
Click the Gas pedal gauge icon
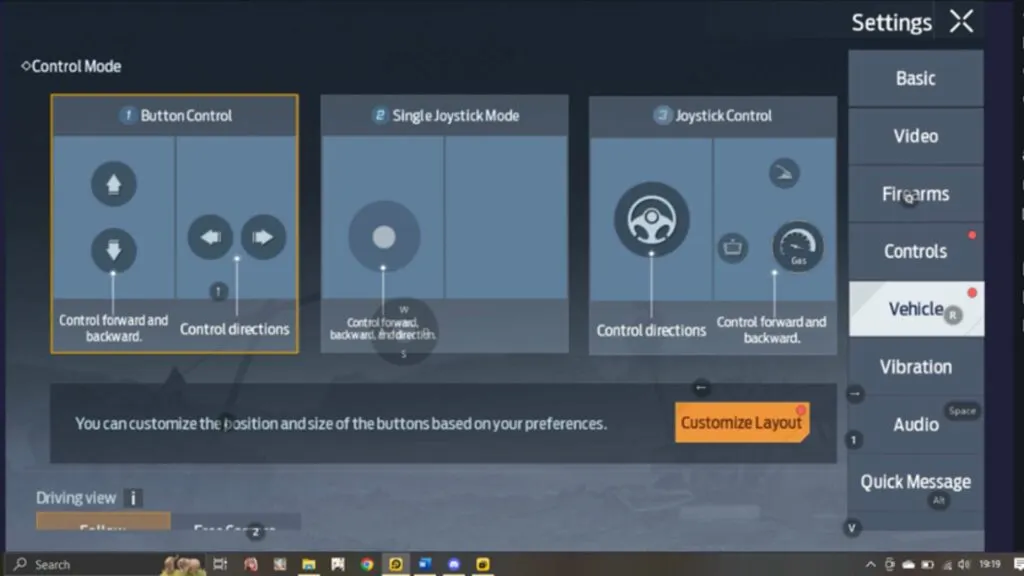click(x=798, y=247)
